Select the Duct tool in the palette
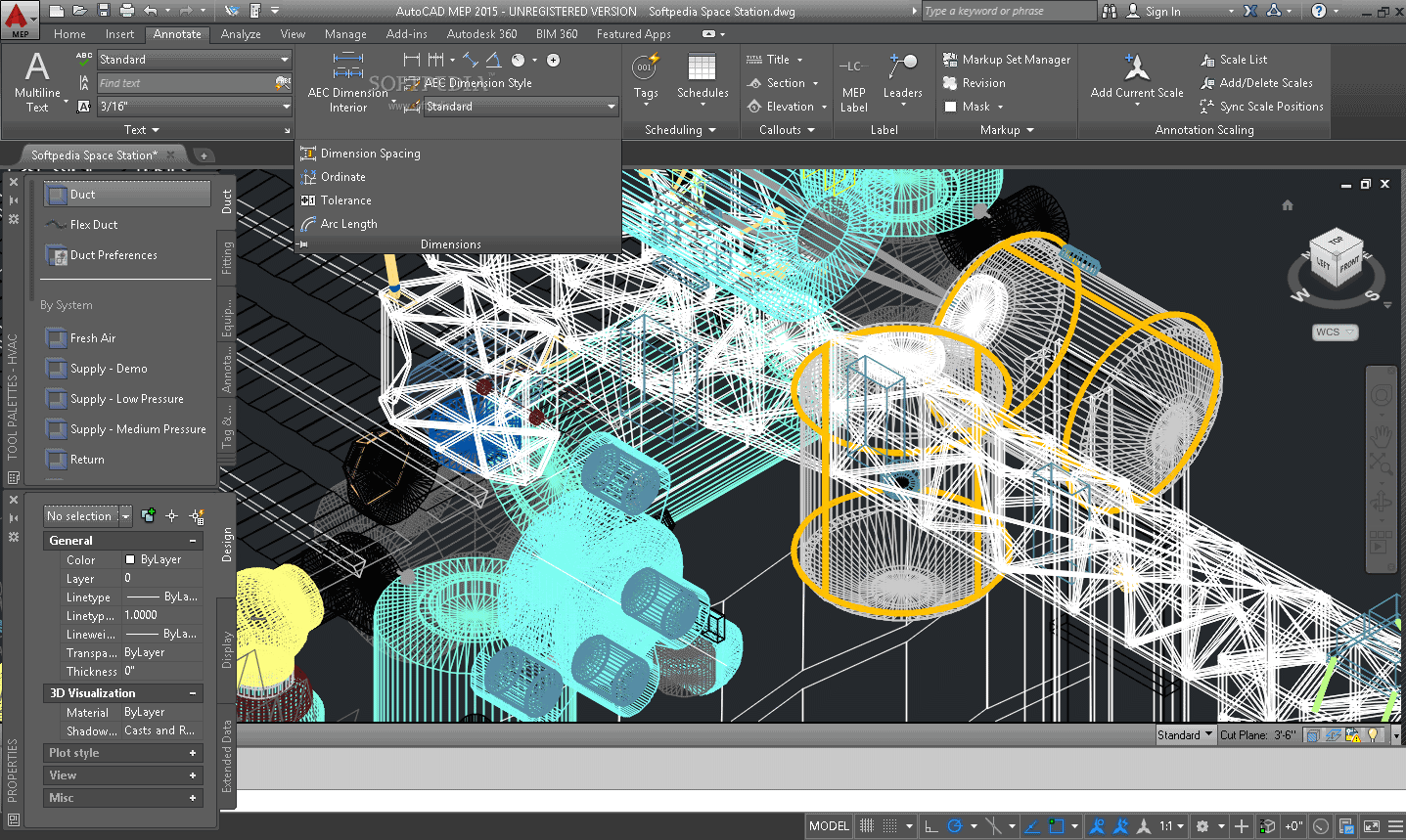The height and width of the screenshot is (840, 1406). 126,193
